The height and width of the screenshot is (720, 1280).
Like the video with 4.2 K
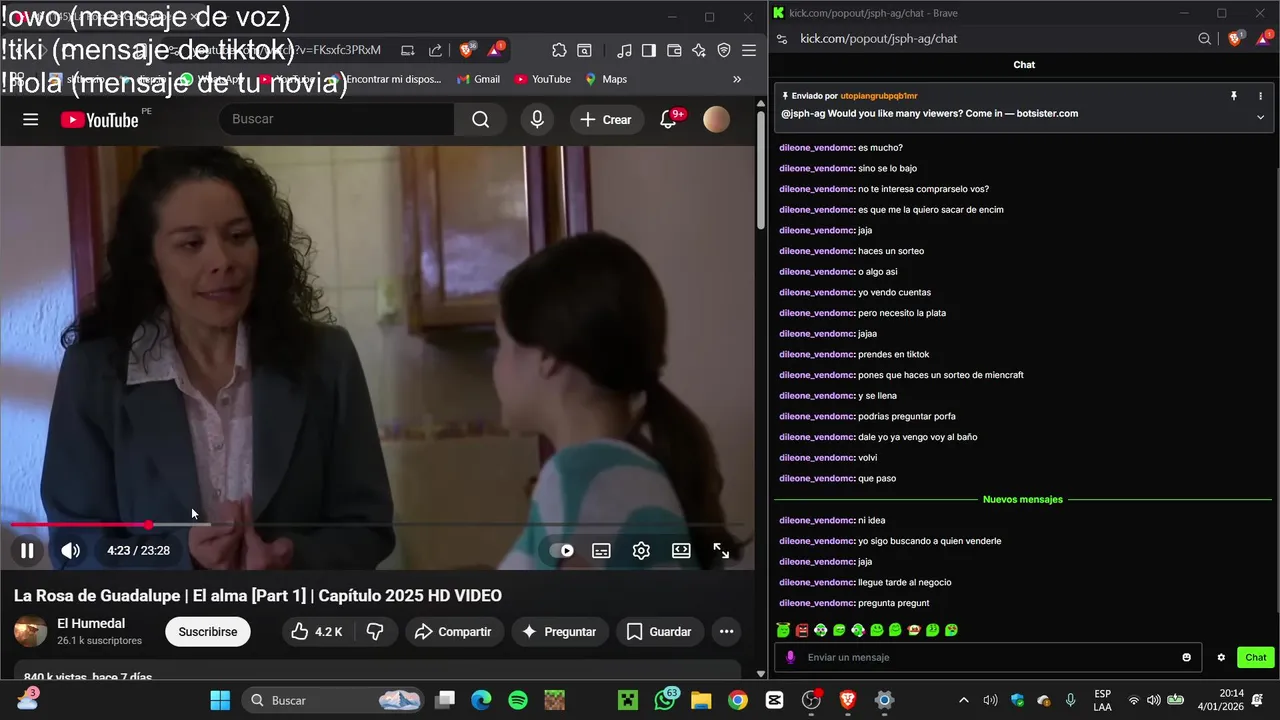[317, 632]
